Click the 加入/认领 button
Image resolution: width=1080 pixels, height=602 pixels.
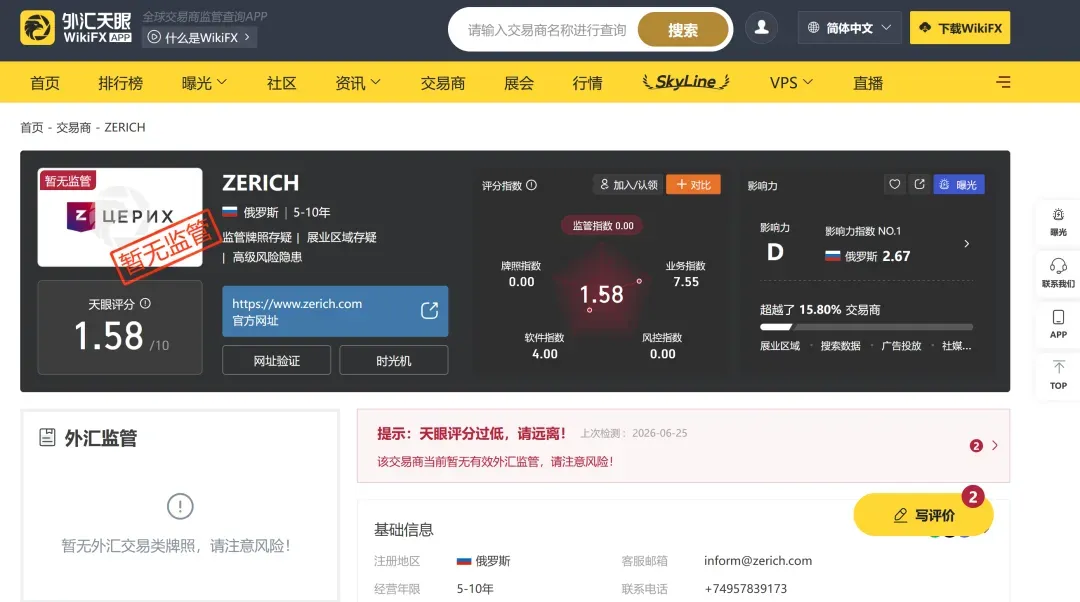click(628, 185)
